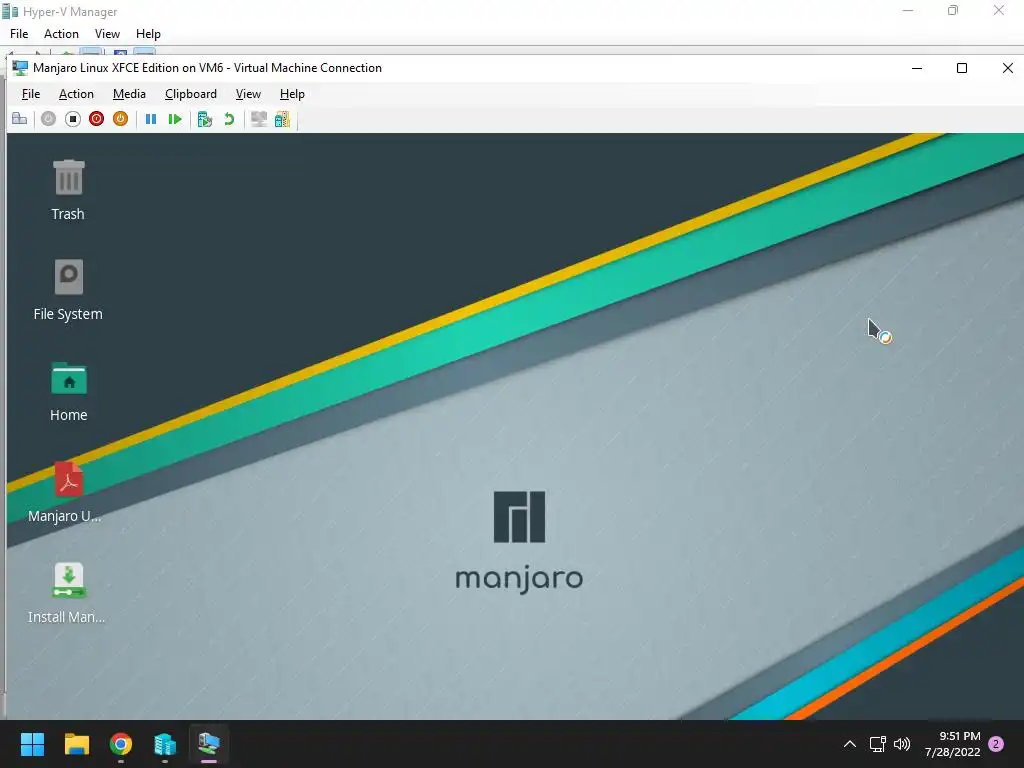Switch to Hyper-V Manager in the taskbar
1024x768 pixels.
click(x=165, y=744)
